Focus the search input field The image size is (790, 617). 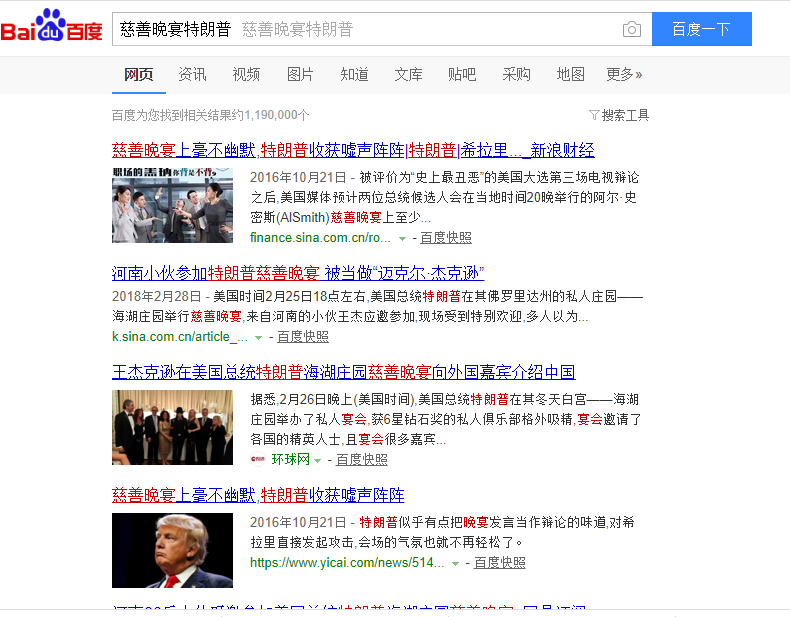pos(382,29)
